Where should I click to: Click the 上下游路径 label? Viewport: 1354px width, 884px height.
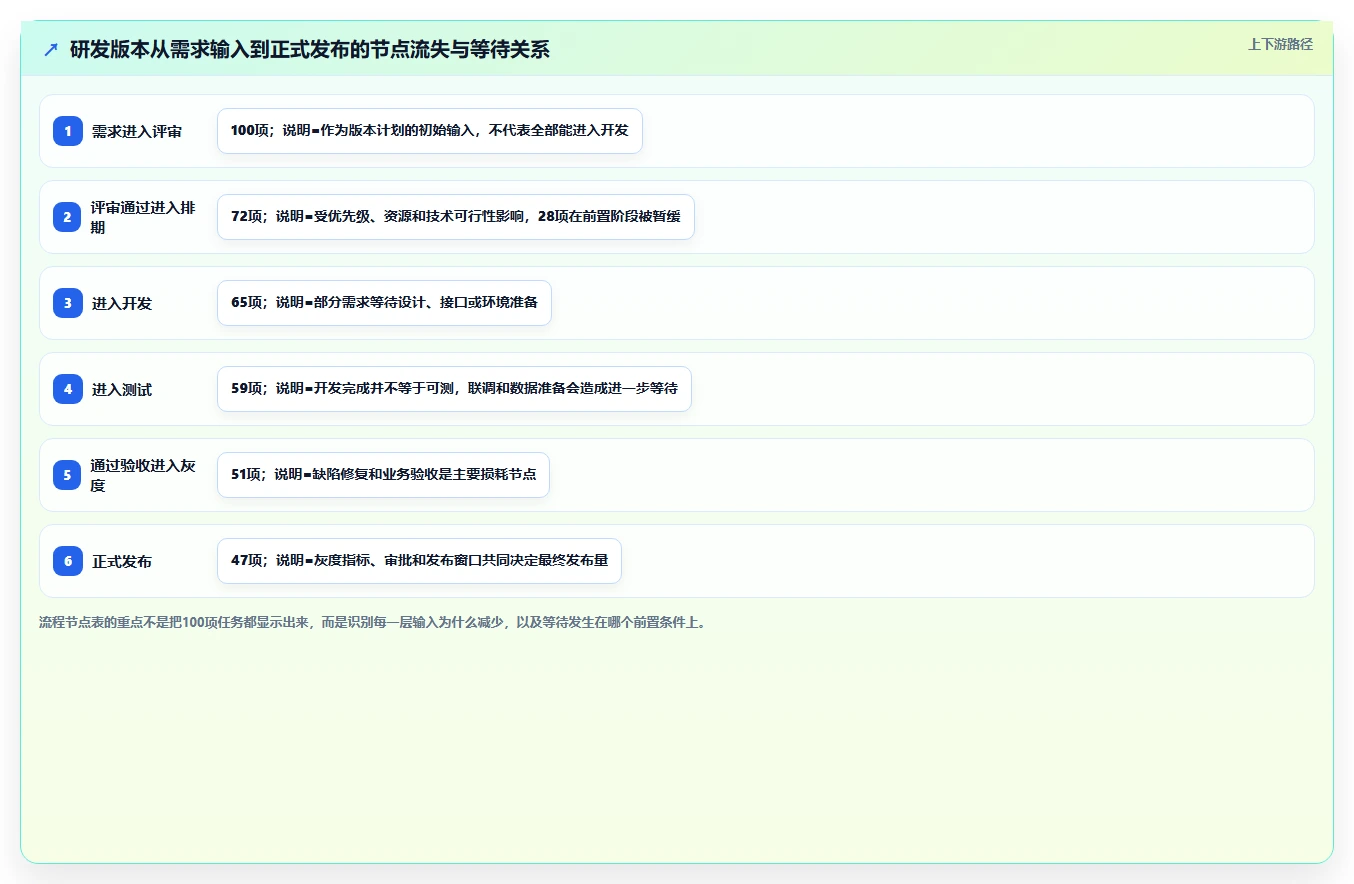1280,44
